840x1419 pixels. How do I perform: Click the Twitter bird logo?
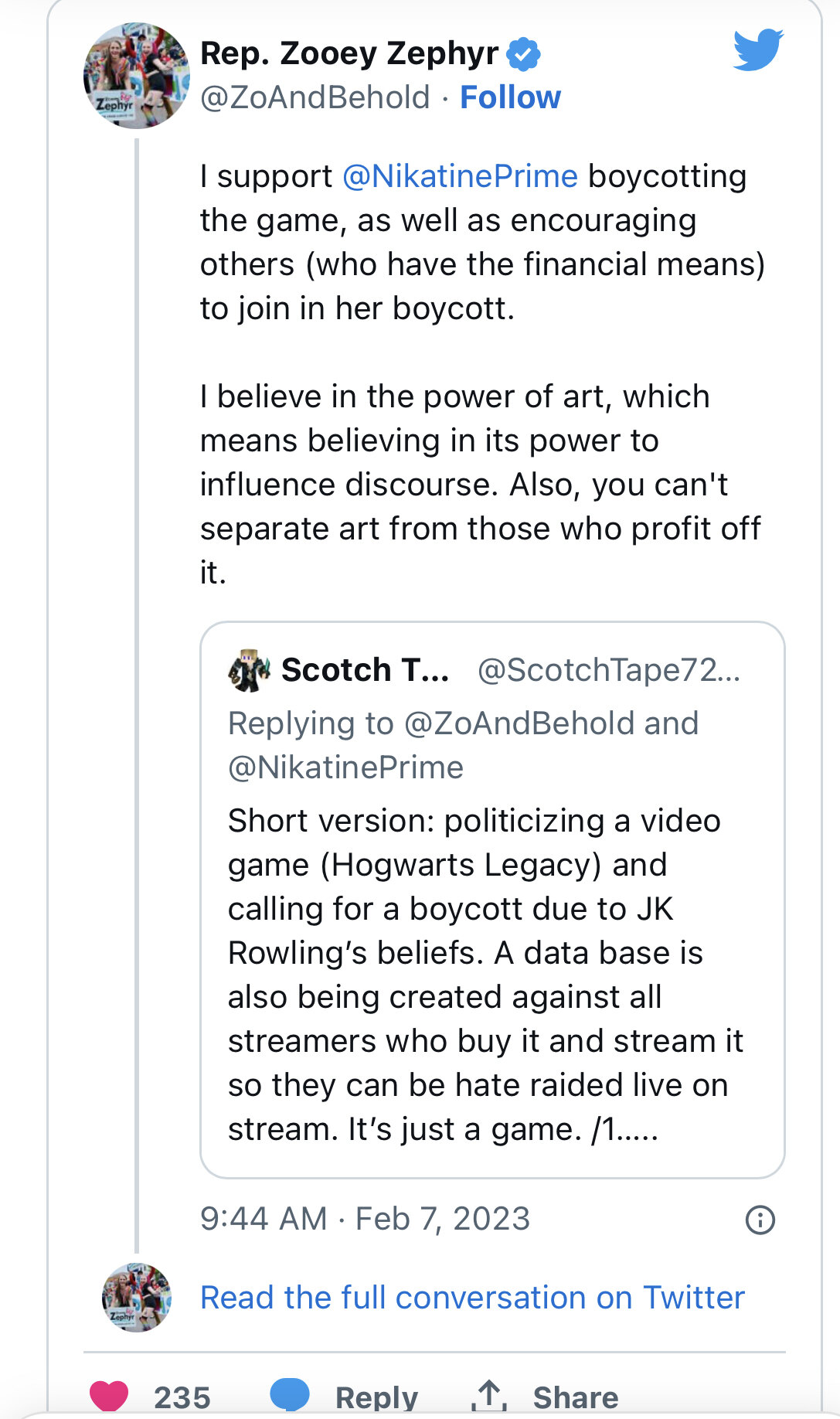click(758, 49)
